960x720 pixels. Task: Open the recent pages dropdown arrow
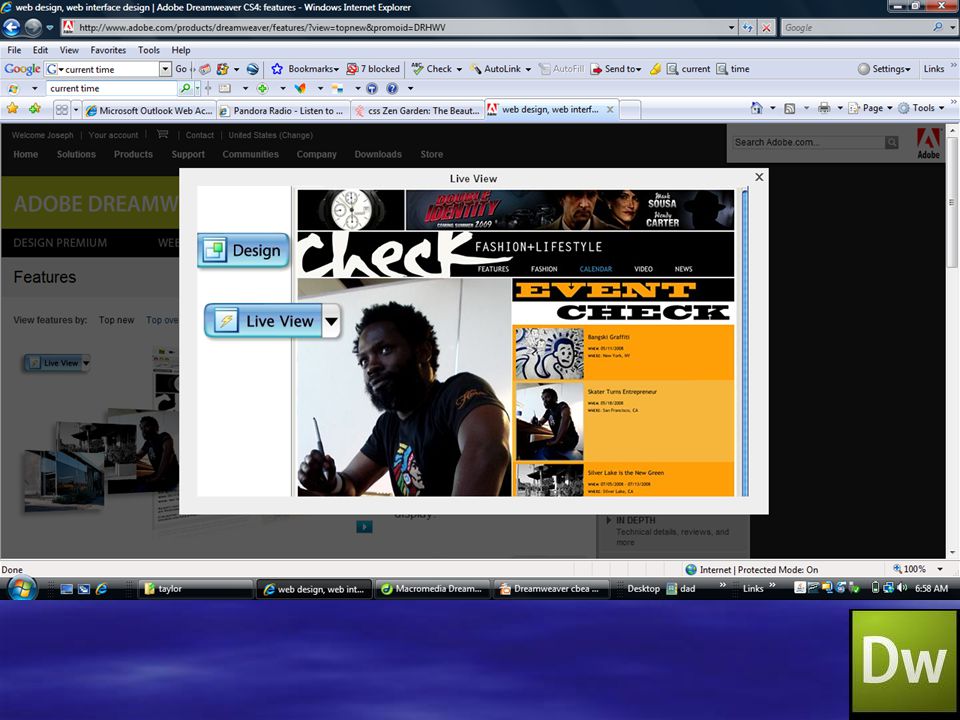pyautogui.click(x=50, y=28)
